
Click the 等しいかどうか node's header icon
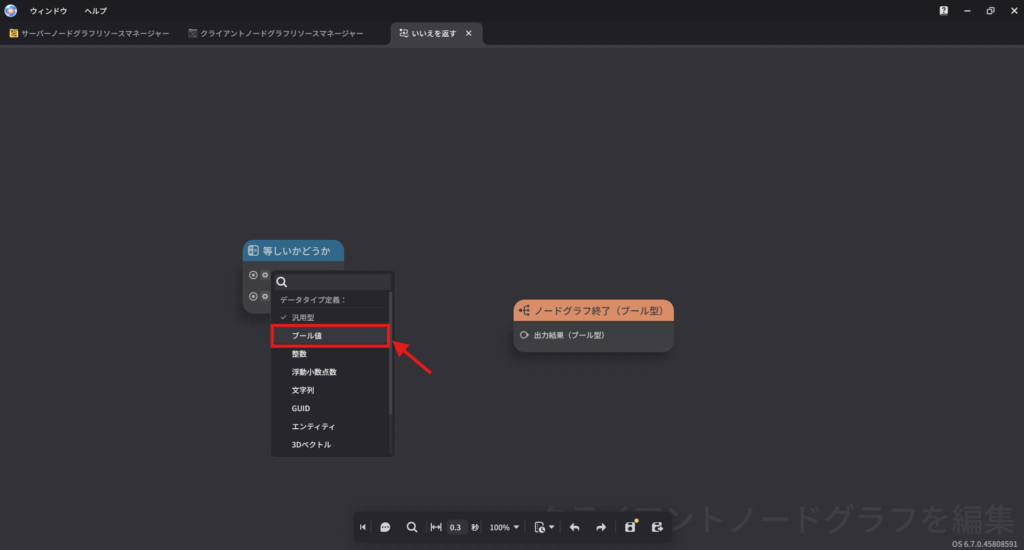(253, 251)
